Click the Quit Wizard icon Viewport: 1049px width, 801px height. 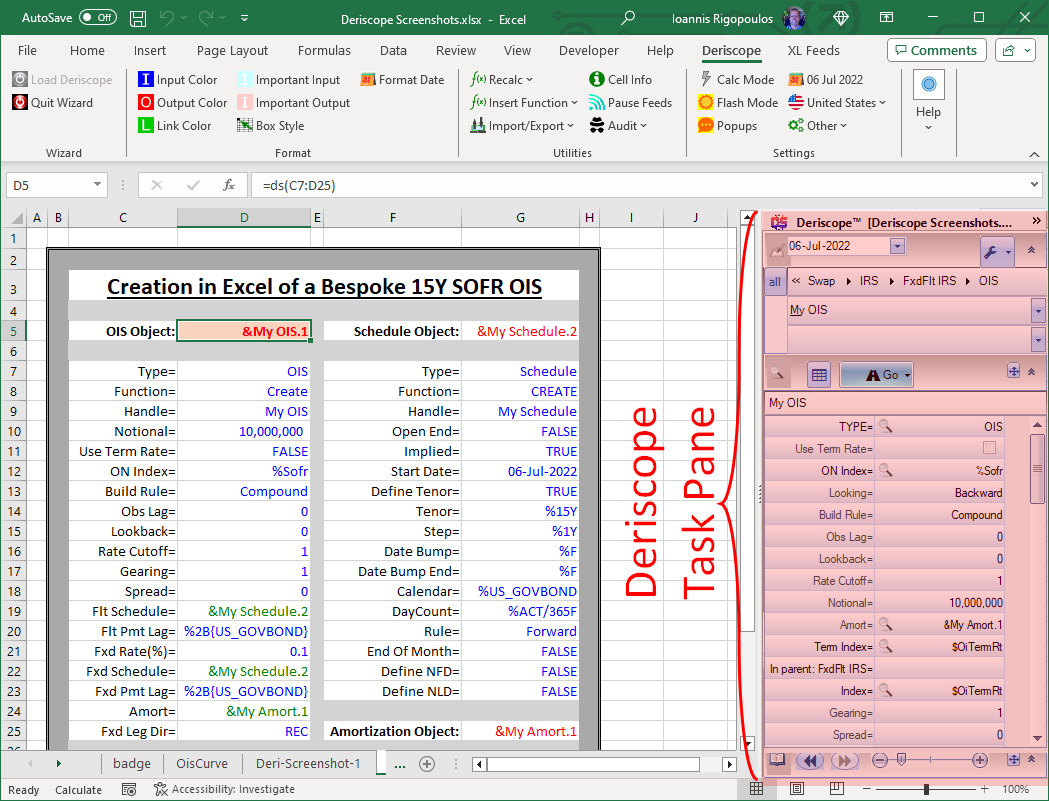(21, 103)
